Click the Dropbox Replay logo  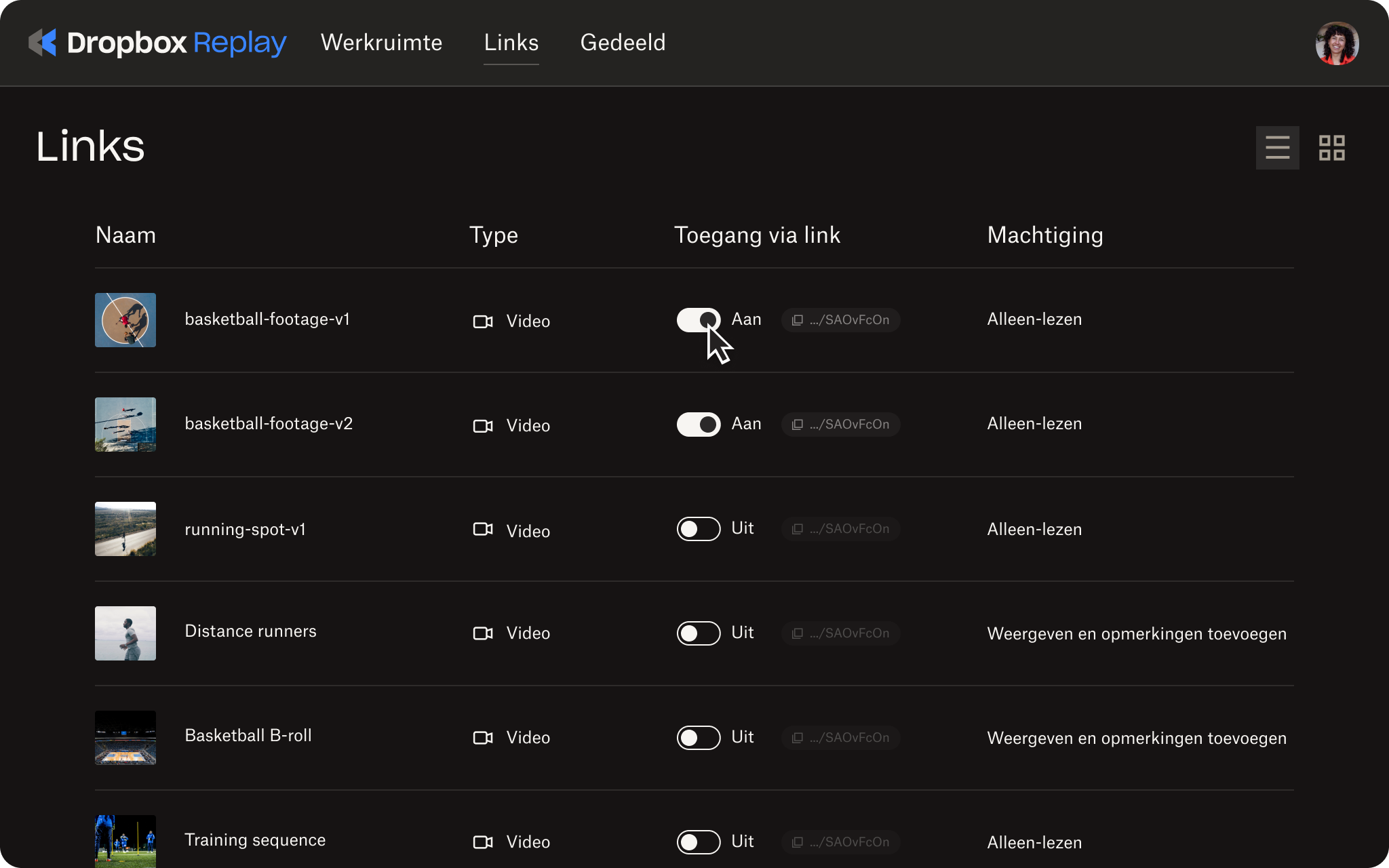157,43
